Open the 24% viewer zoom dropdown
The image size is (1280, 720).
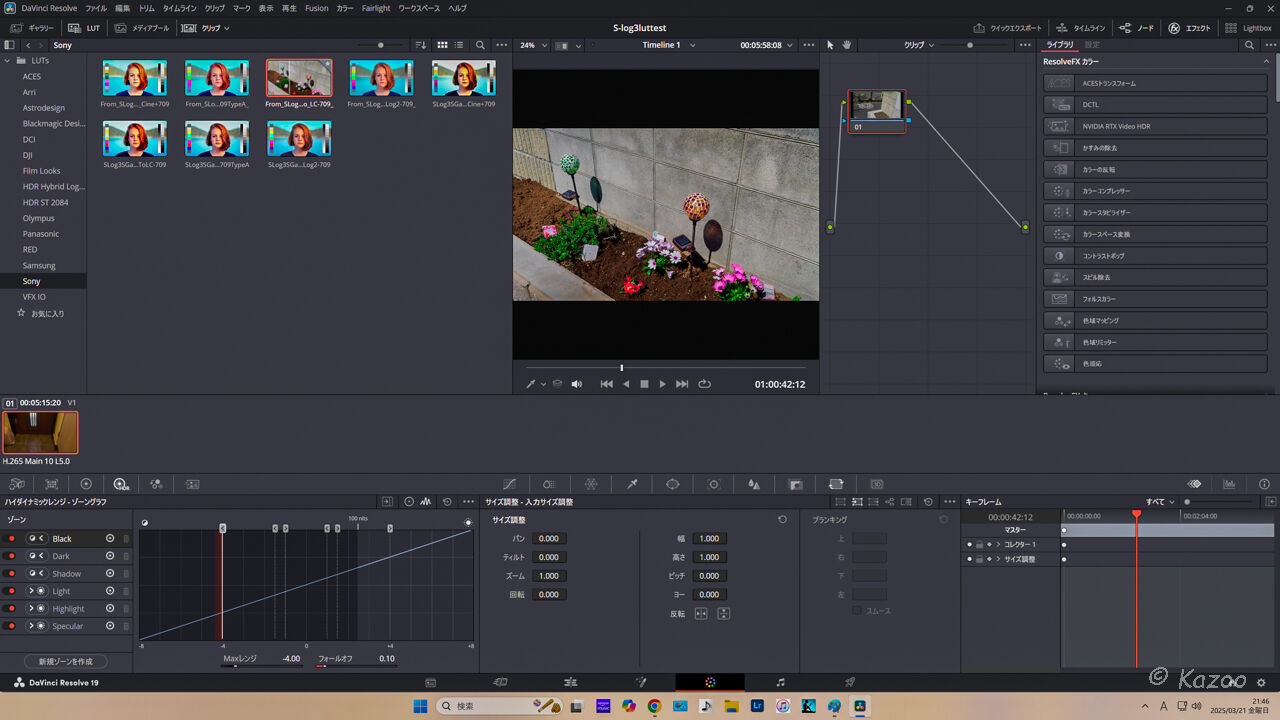(x=534, y=45)
